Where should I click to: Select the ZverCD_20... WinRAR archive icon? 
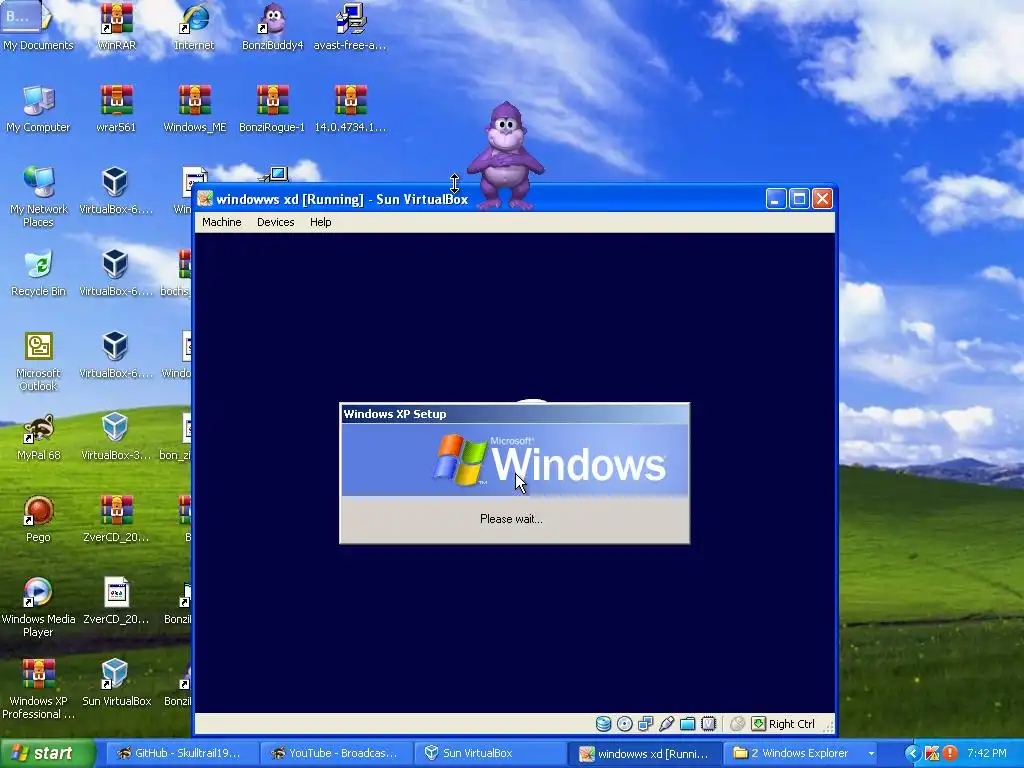(x=116, y=519)
